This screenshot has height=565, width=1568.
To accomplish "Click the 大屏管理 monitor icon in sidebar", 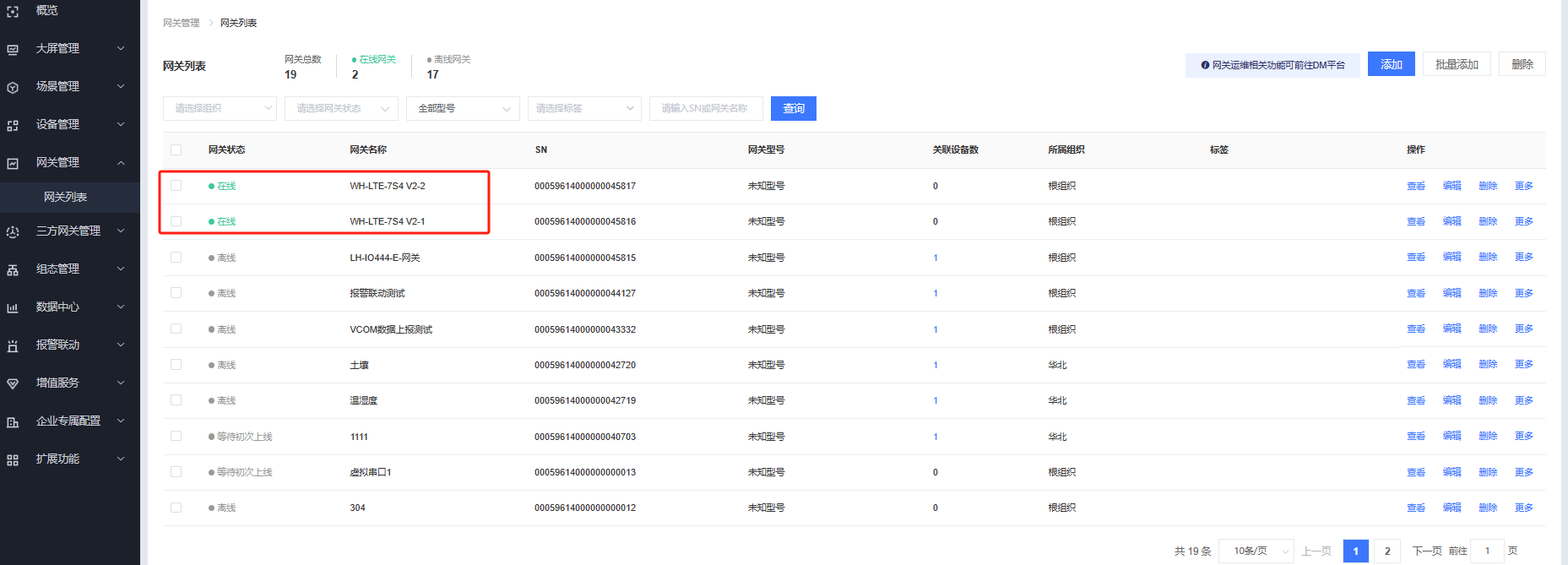I will 13,49.
